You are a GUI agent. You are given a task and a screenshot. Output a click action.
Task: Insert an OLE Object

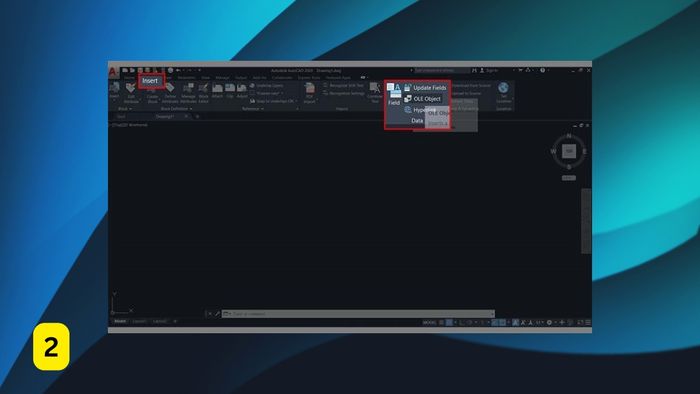click(422, 99)
